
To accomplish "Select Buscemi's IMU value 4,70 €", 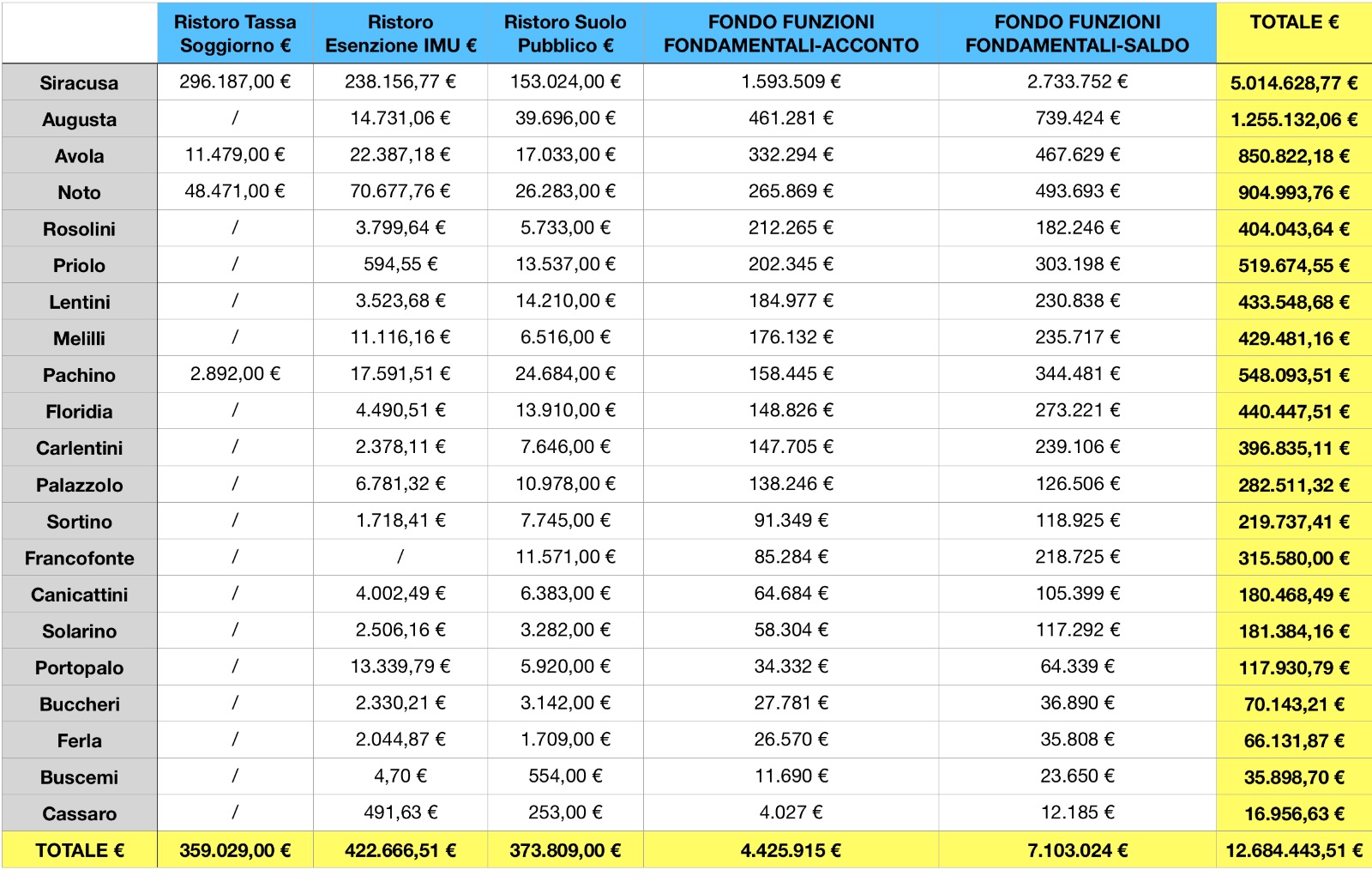I will click(x=400, y=776).
